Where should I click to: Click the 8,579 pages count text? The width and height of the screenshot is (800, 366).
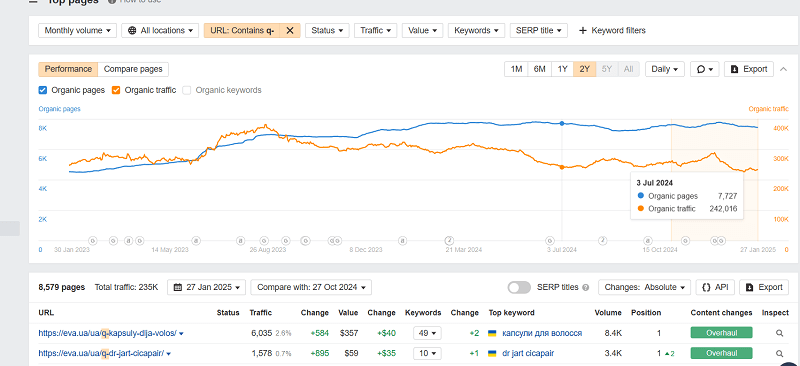point(62,287)
